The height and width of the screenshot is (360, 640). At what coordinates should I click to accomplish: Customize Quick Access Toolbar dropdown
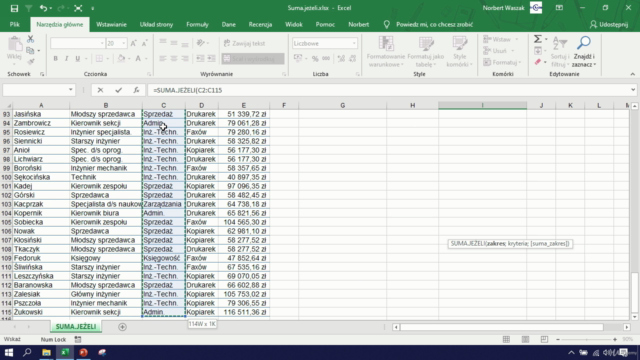point(93,8)
